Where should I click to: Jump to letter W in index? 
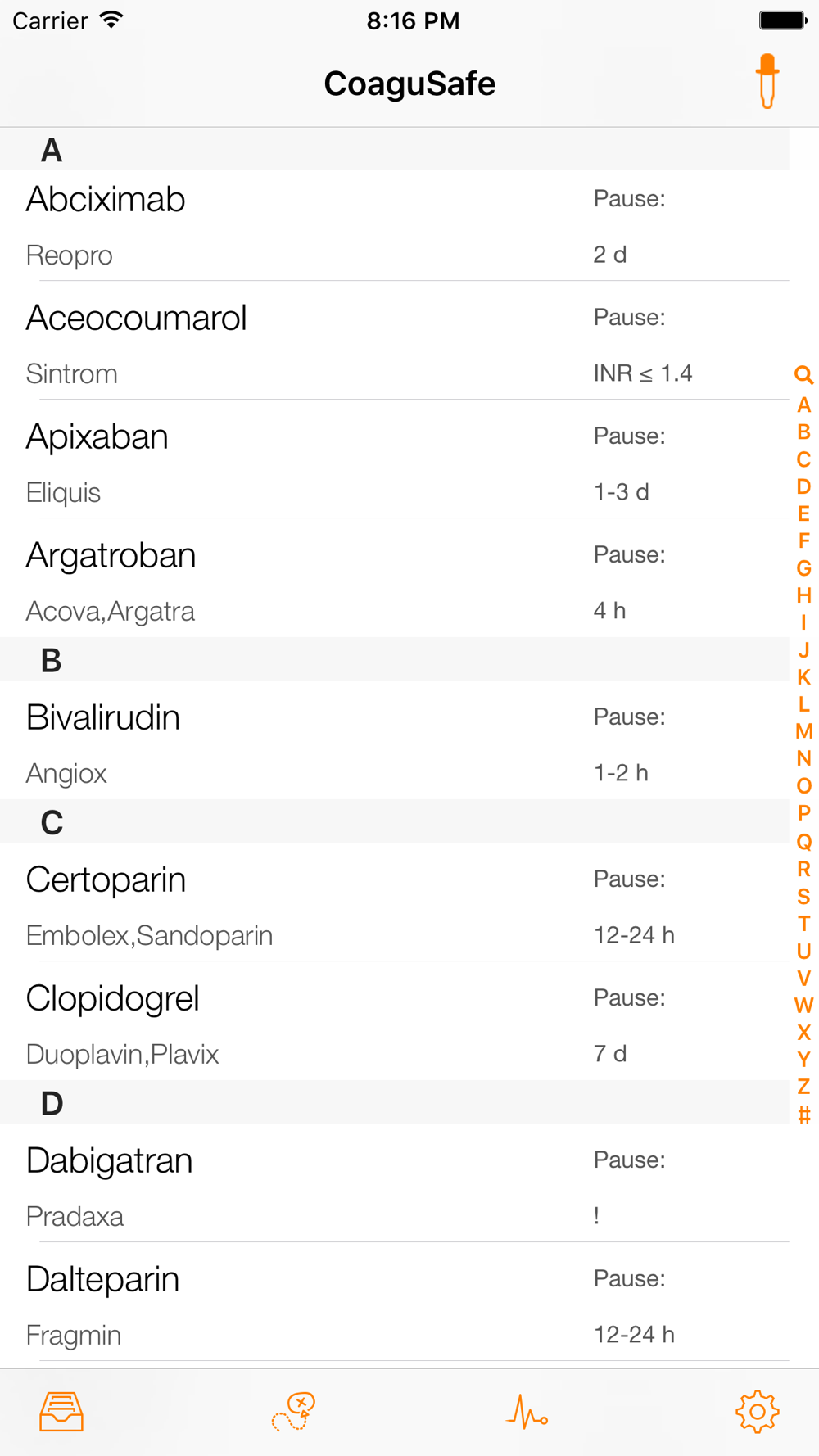point(803,1006)
